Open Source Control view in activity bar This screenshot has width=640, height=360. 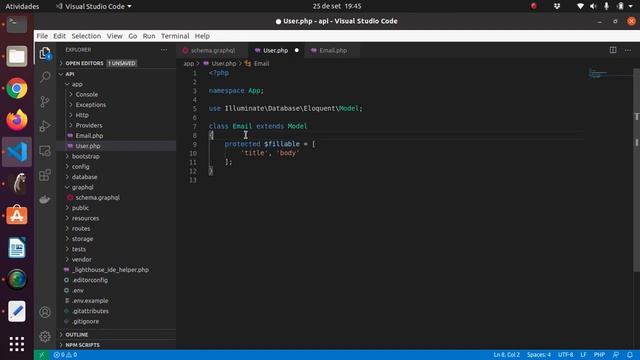tap(45, 101)
